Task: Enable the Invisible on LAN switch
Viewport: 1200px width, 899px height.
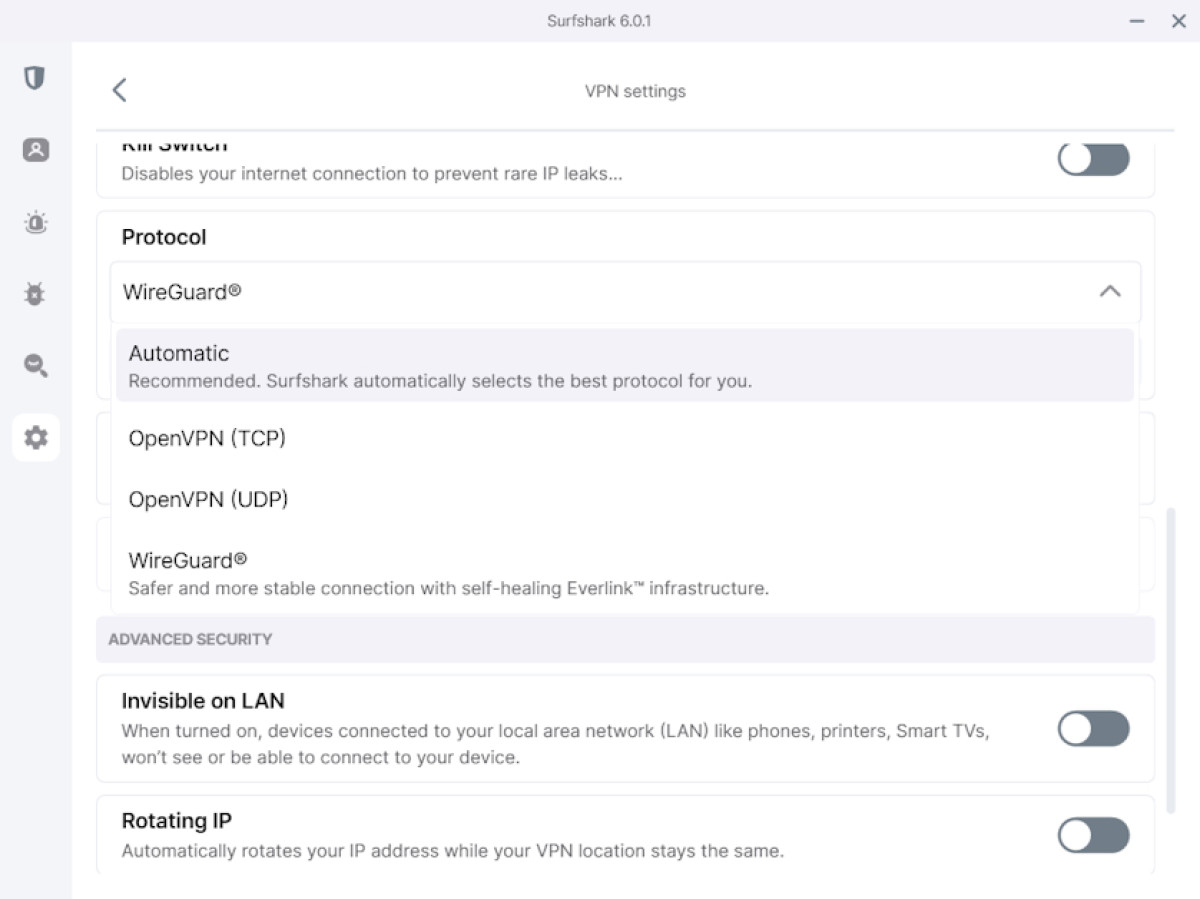Action: tap(1094, 729)
